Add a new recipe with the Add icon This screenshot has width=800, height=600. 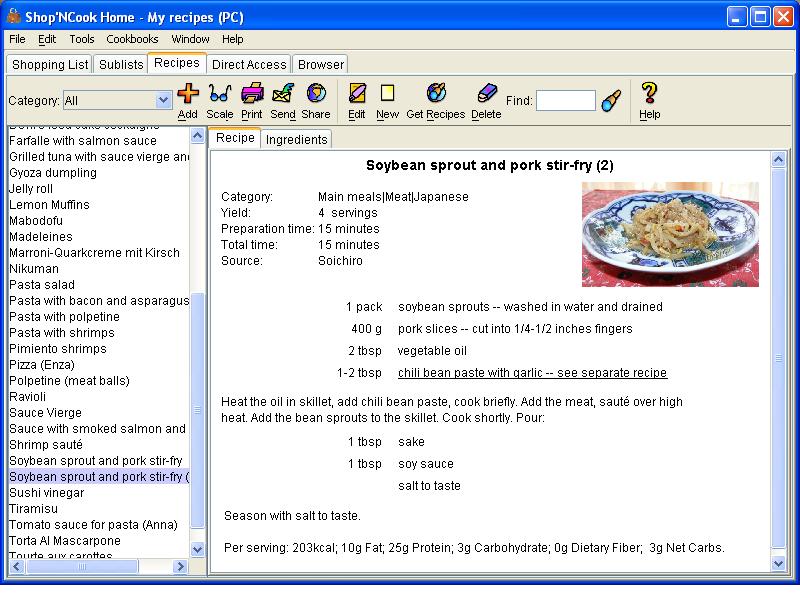[187, 96]
